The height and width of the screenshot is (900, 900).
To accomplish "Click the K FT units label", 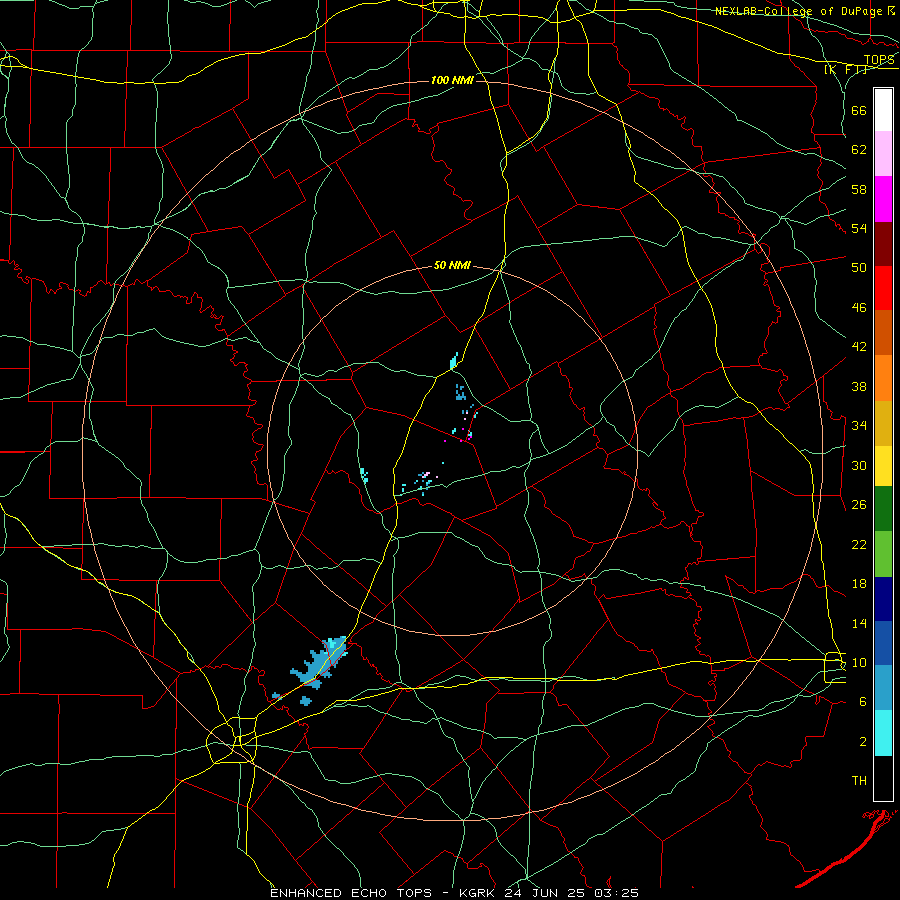I will (x=845, y=70).
